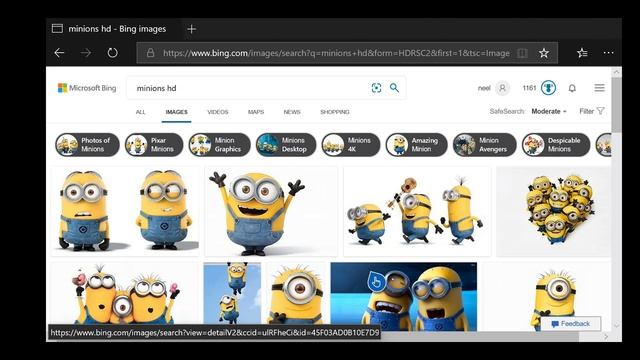This screenshot has height=360, width=640.
Task: Open thumbnail of two laughing minions
Action: (404, 296)
